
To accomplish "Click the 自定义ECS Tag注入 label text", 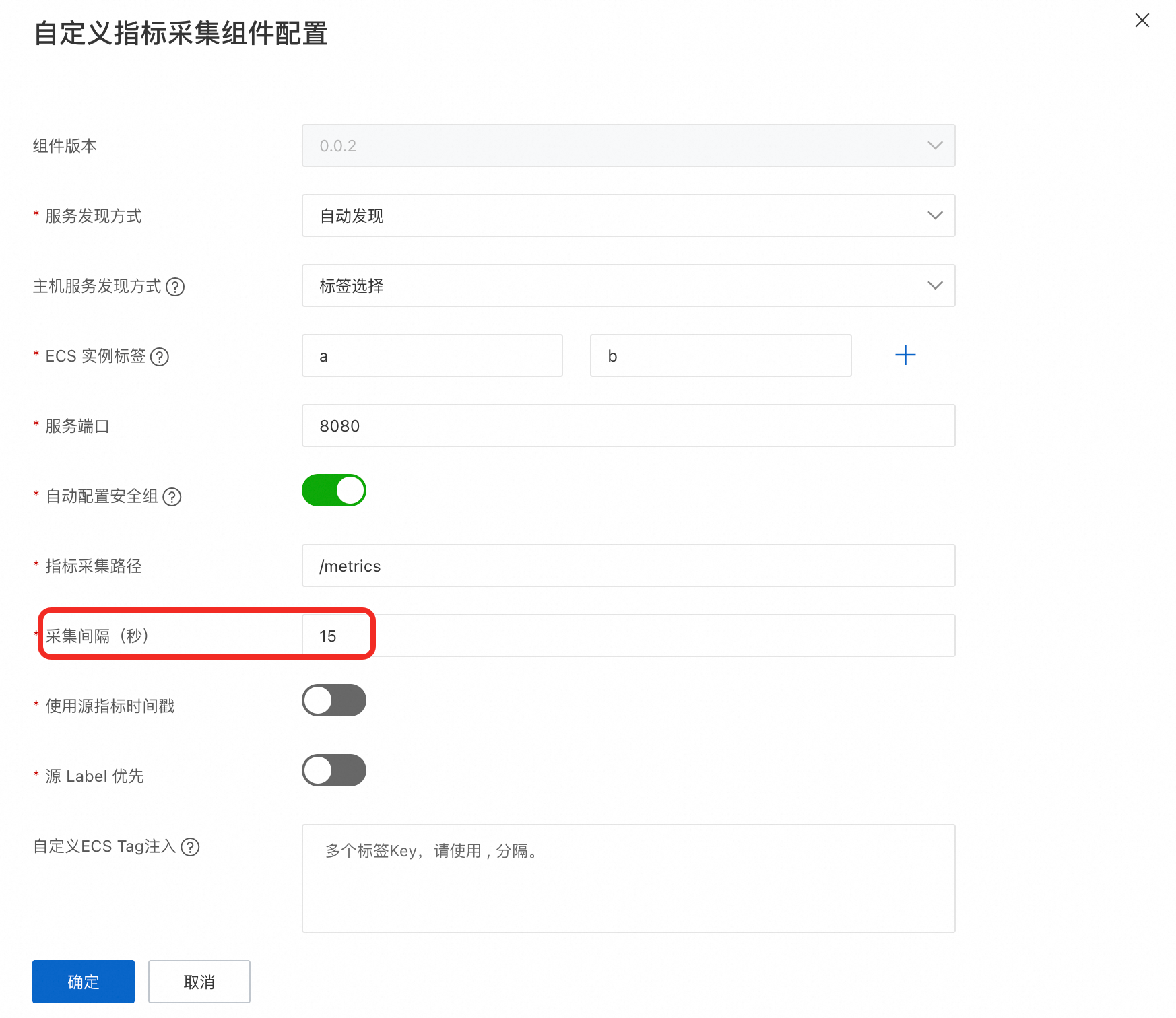I will coord(104,846).
